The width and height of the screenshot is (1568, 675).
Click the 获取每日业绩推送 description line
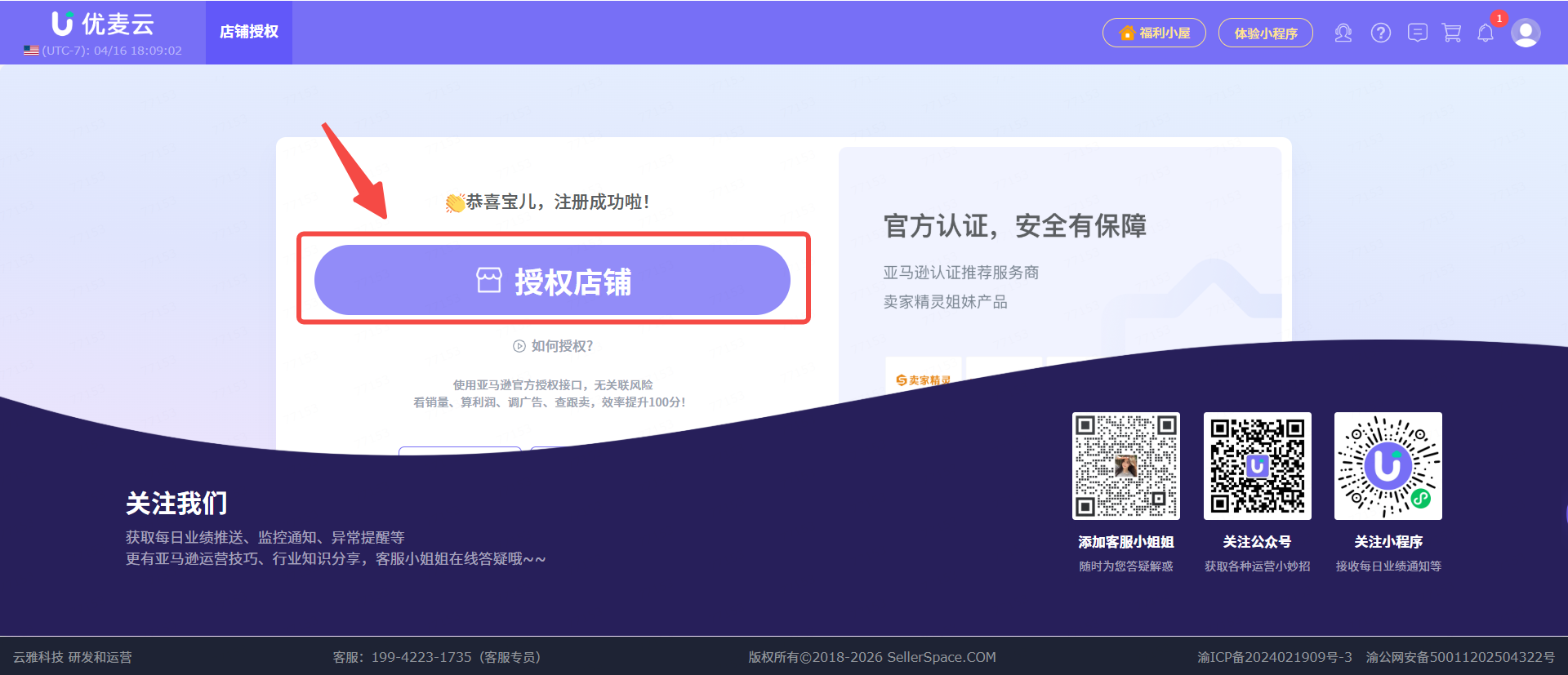[265, 537]
